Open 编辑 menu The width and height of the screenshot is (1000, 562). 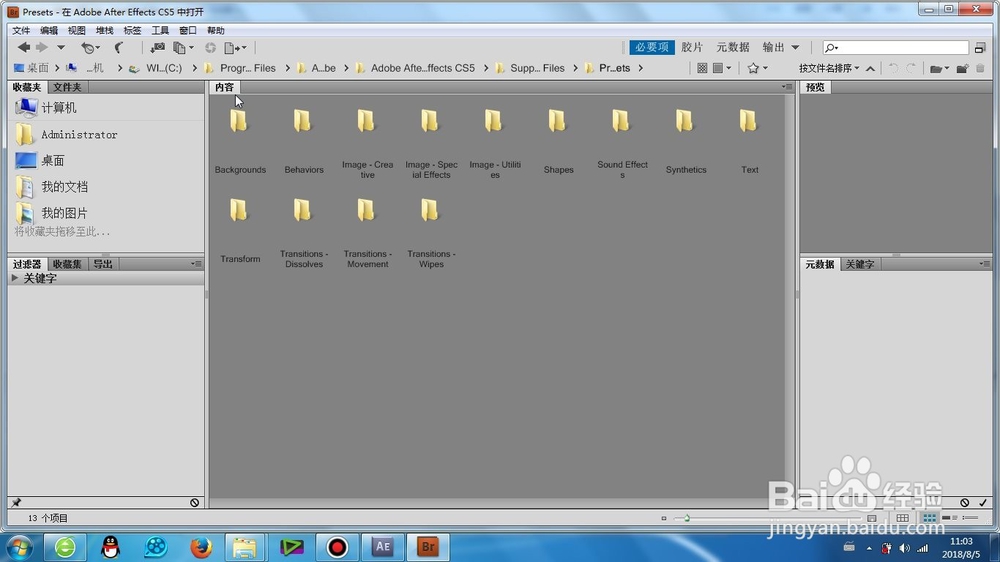tap(48, 30)
